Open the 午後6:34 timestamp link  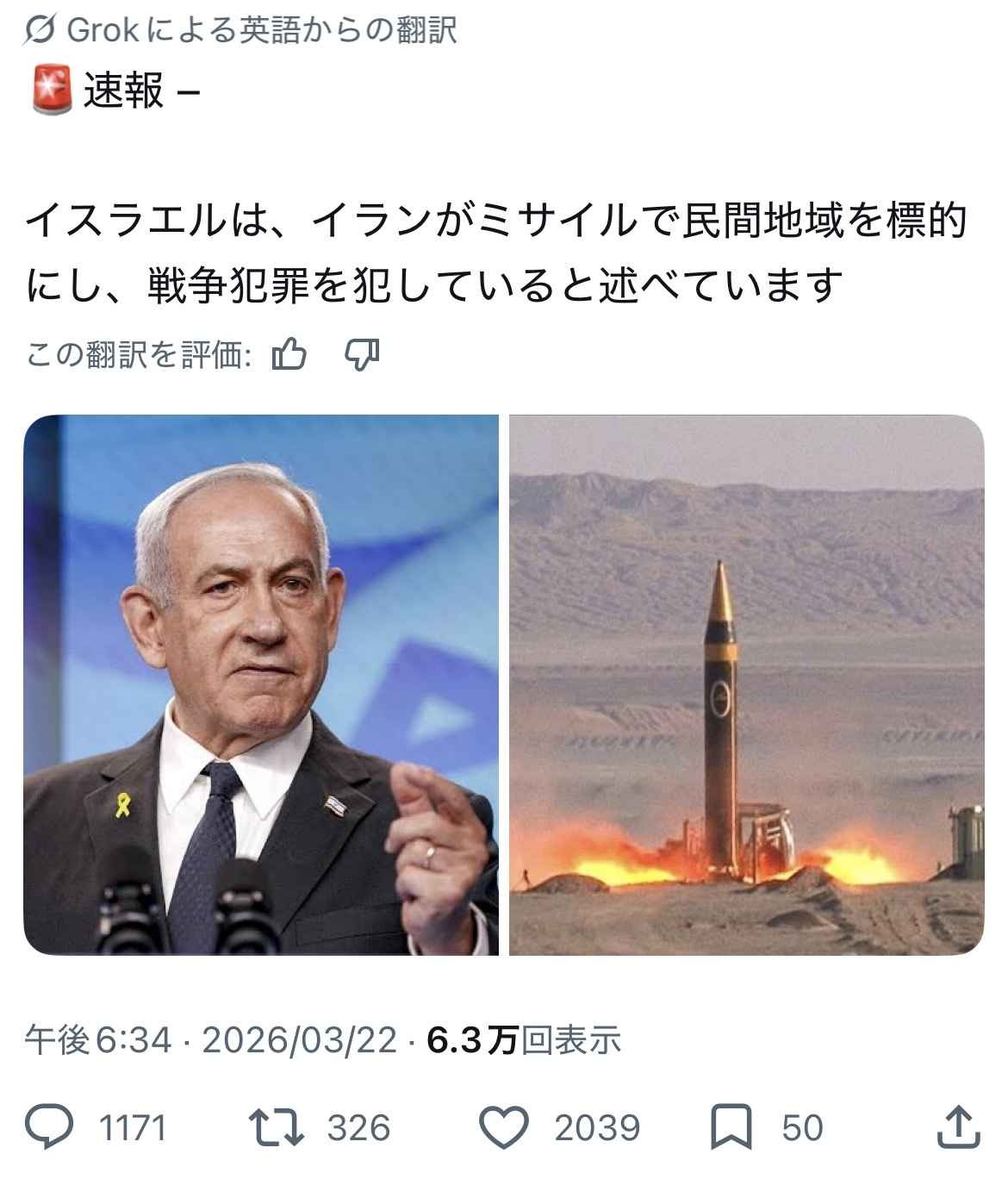point(99,1040)
